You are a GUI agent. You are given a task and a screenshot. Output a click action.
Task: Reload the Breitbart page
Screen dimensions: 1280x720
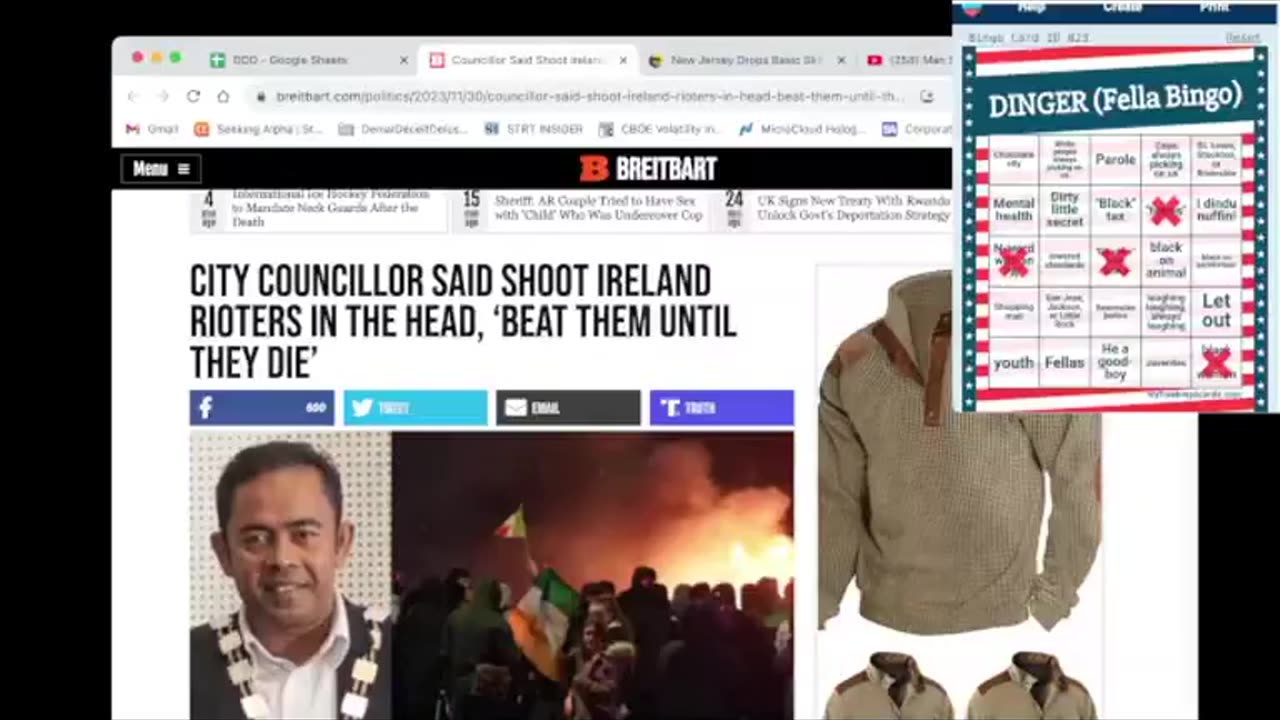point(193,96)
